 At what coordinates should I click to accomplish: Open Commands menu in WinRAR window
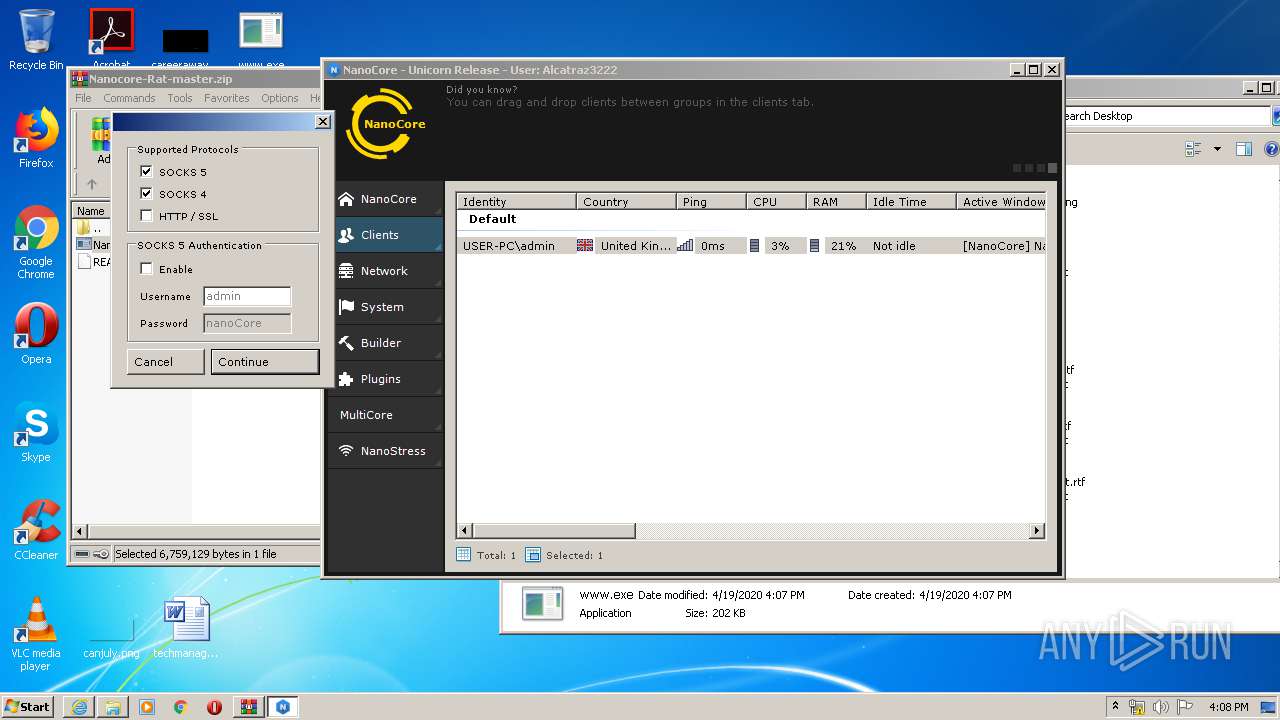(129, 98)
